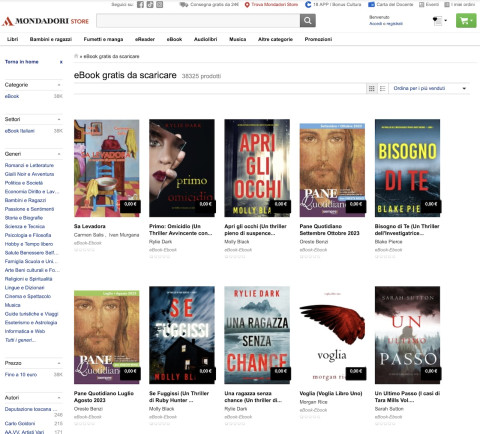
Task: Collapse the Prezzo filter section
Action: click(x=59, y=363)
